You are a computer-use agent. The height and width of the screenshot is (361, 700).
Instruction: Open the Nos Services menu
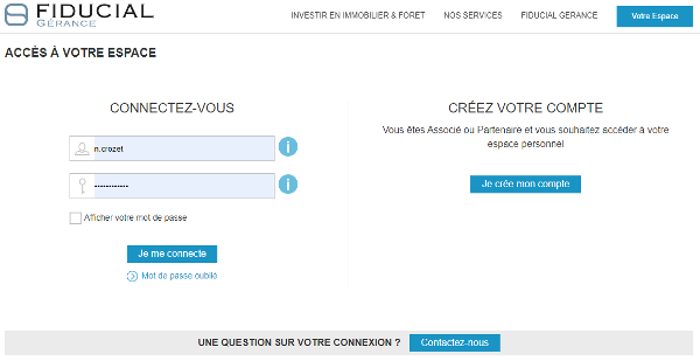tap(473, 16)
